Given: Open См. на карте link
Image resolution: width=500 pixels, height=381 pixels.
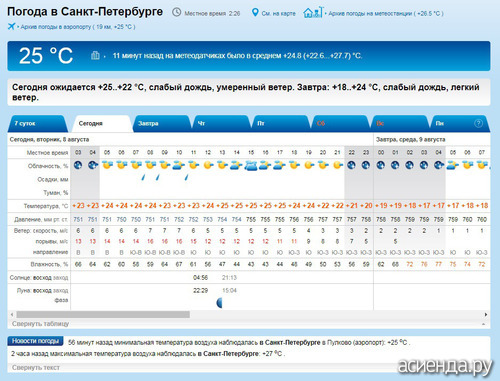Looking at the screenshot, I should click(279, 13).
